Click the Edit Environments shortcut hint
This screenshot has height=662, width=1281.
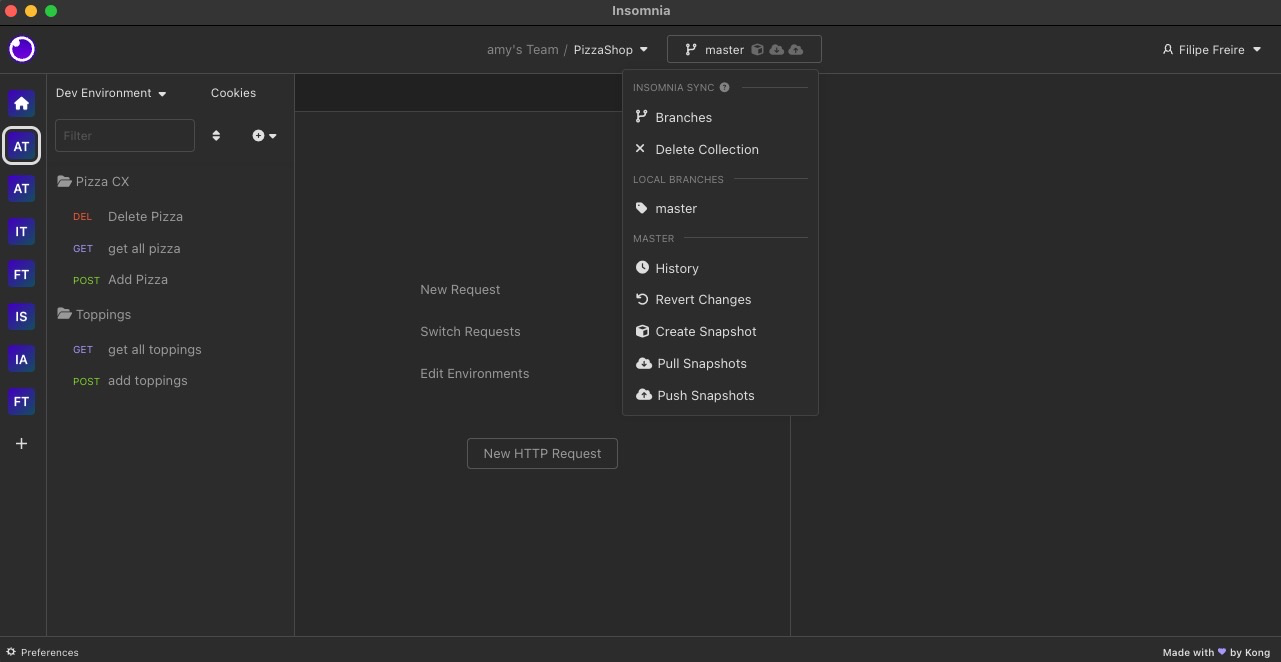474,373
